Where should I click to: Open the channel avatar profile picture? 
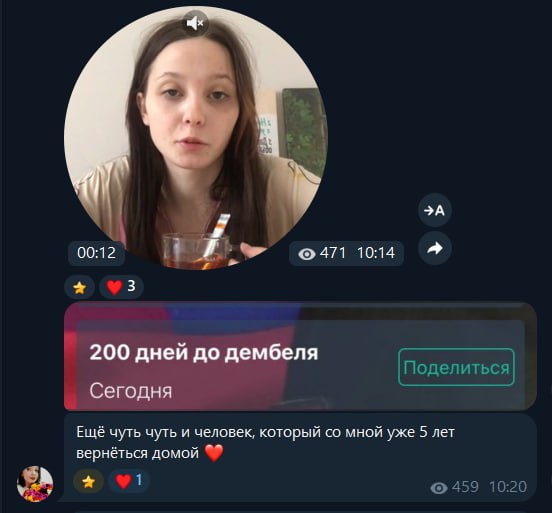pyautogui.click(x=35, y=484)
